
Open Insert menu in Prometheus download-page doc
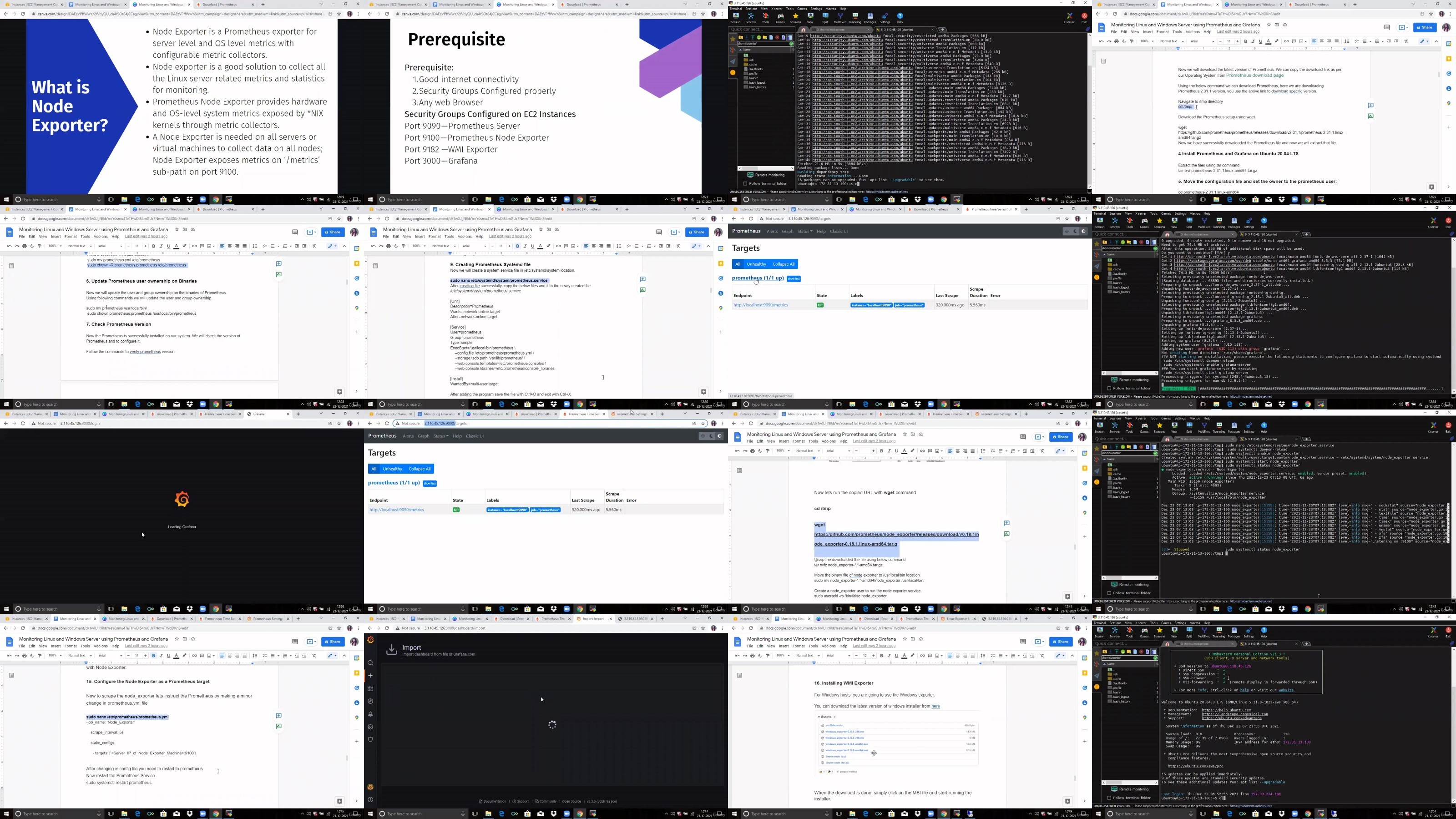tap(1148, 32)
